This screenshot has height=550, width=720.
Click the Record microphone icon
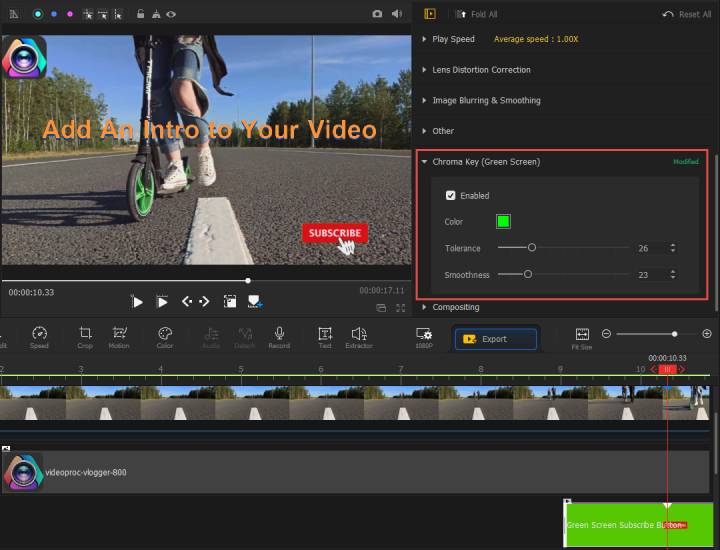tap(279, 337)
